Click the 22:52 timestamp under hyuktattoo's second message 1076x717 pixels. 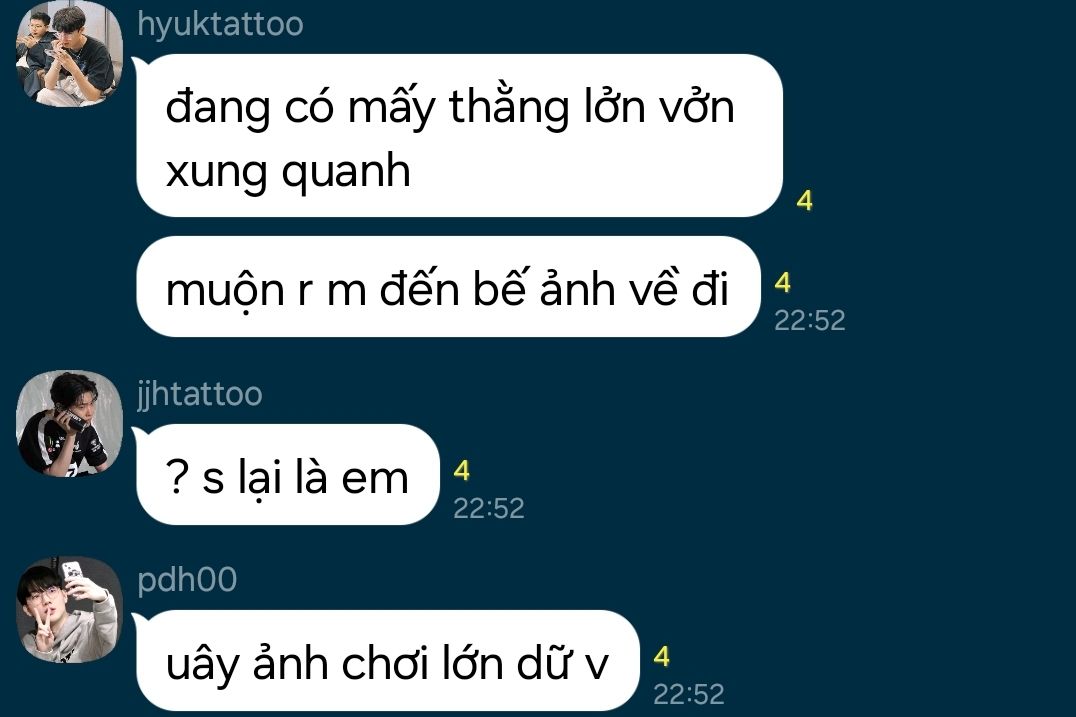pos(810,320)
